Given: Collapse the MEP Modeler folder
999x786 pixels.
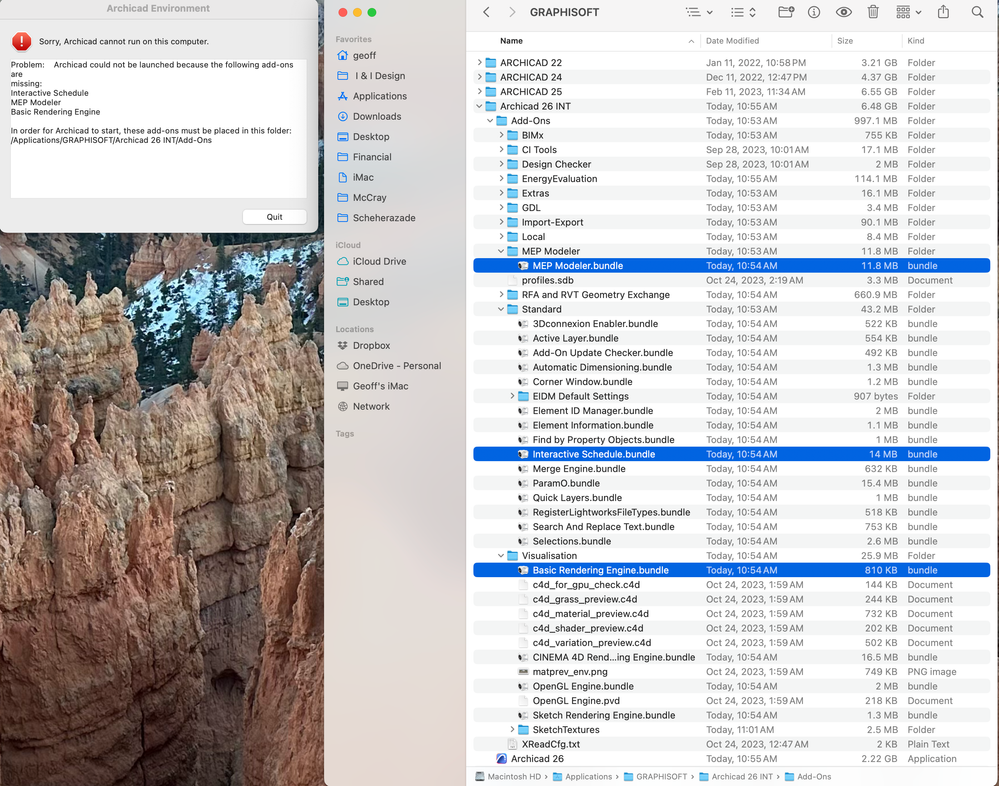Looking at the screenshot, I should click(501, 252).
